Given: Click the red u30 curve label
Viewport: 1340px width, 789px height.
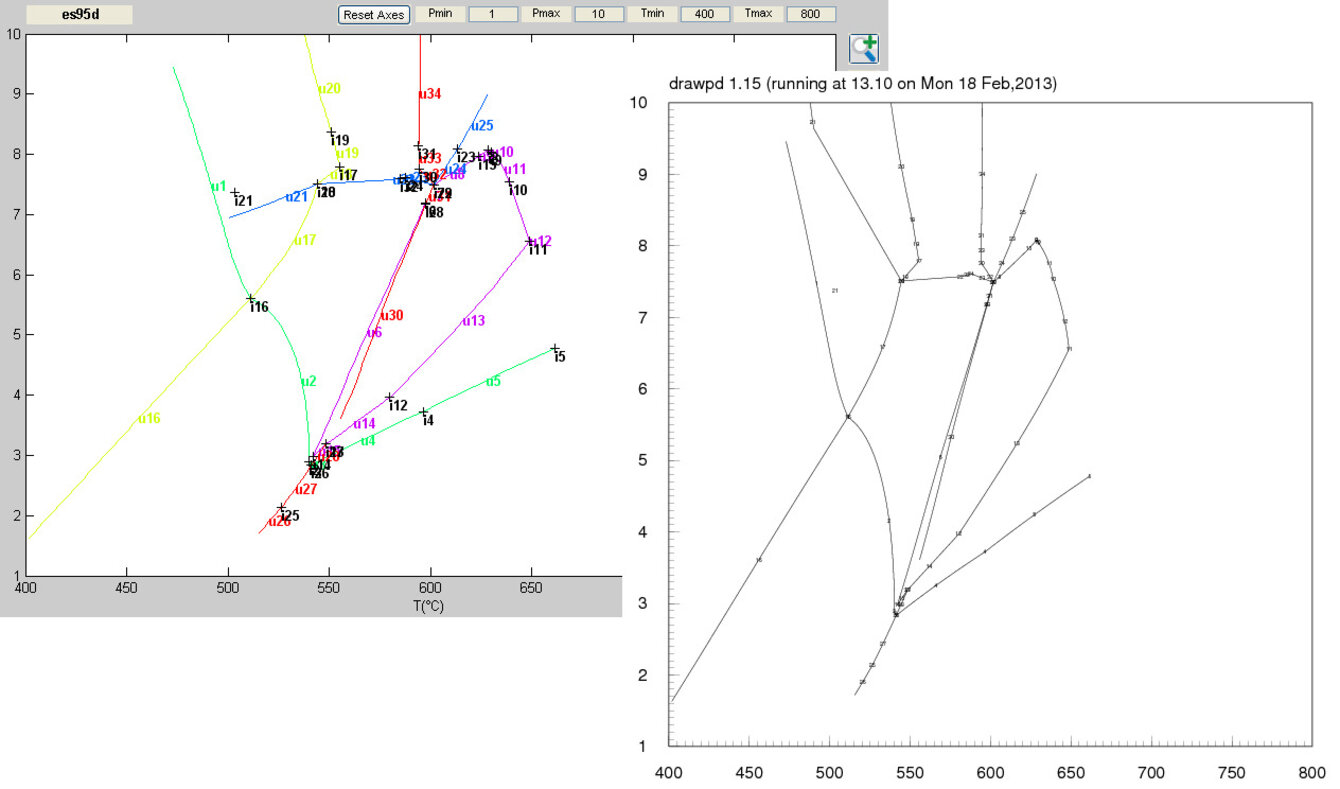Looking at the screenshot, I should [391, 315].
